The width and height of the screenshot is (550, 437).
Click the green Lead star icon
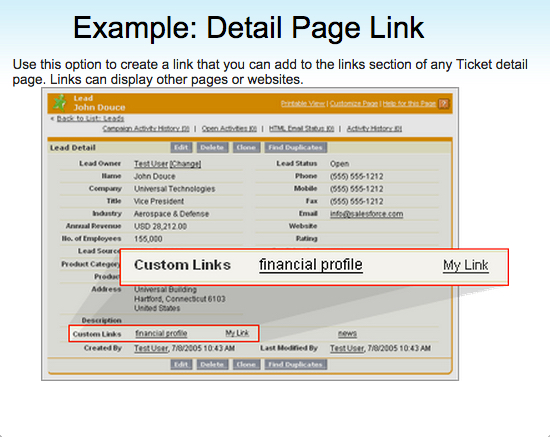point(60,103)
